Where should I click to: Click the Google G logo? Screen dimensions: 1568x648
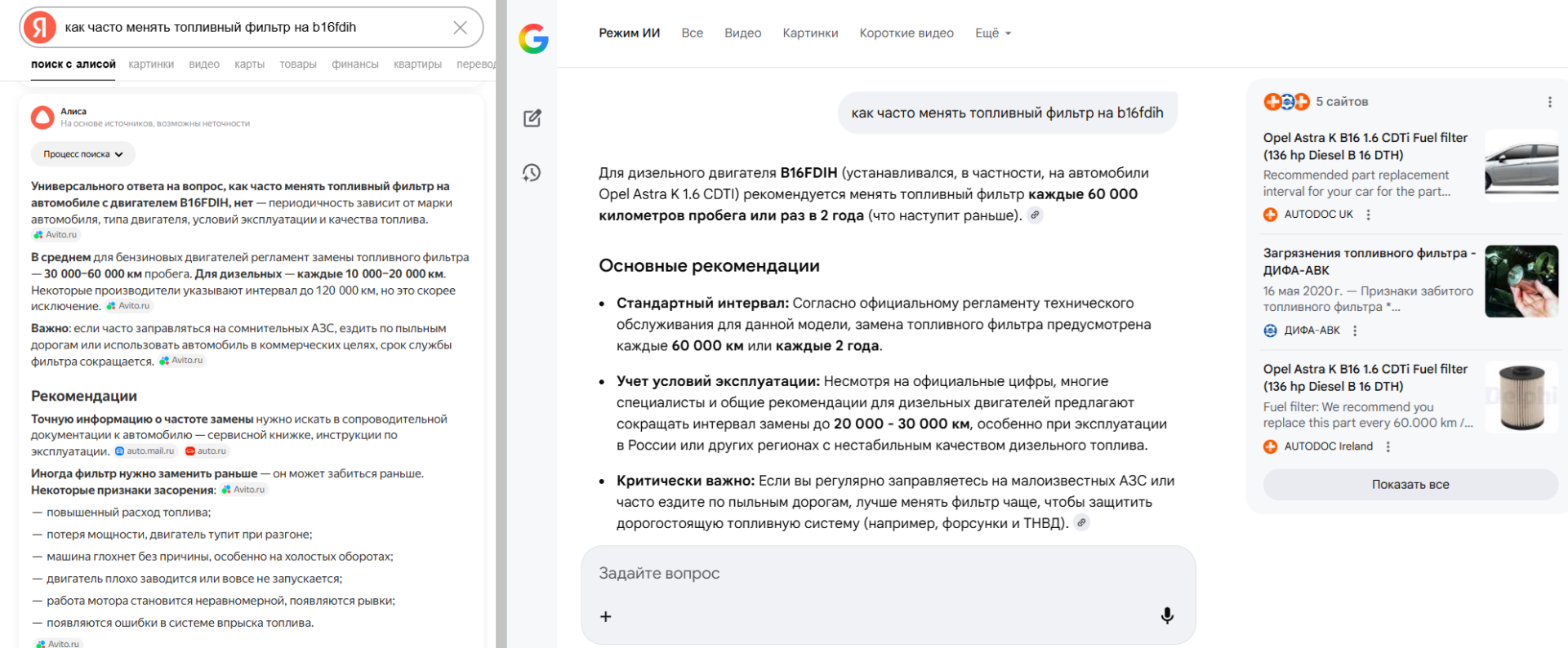[x=532, y=40]
